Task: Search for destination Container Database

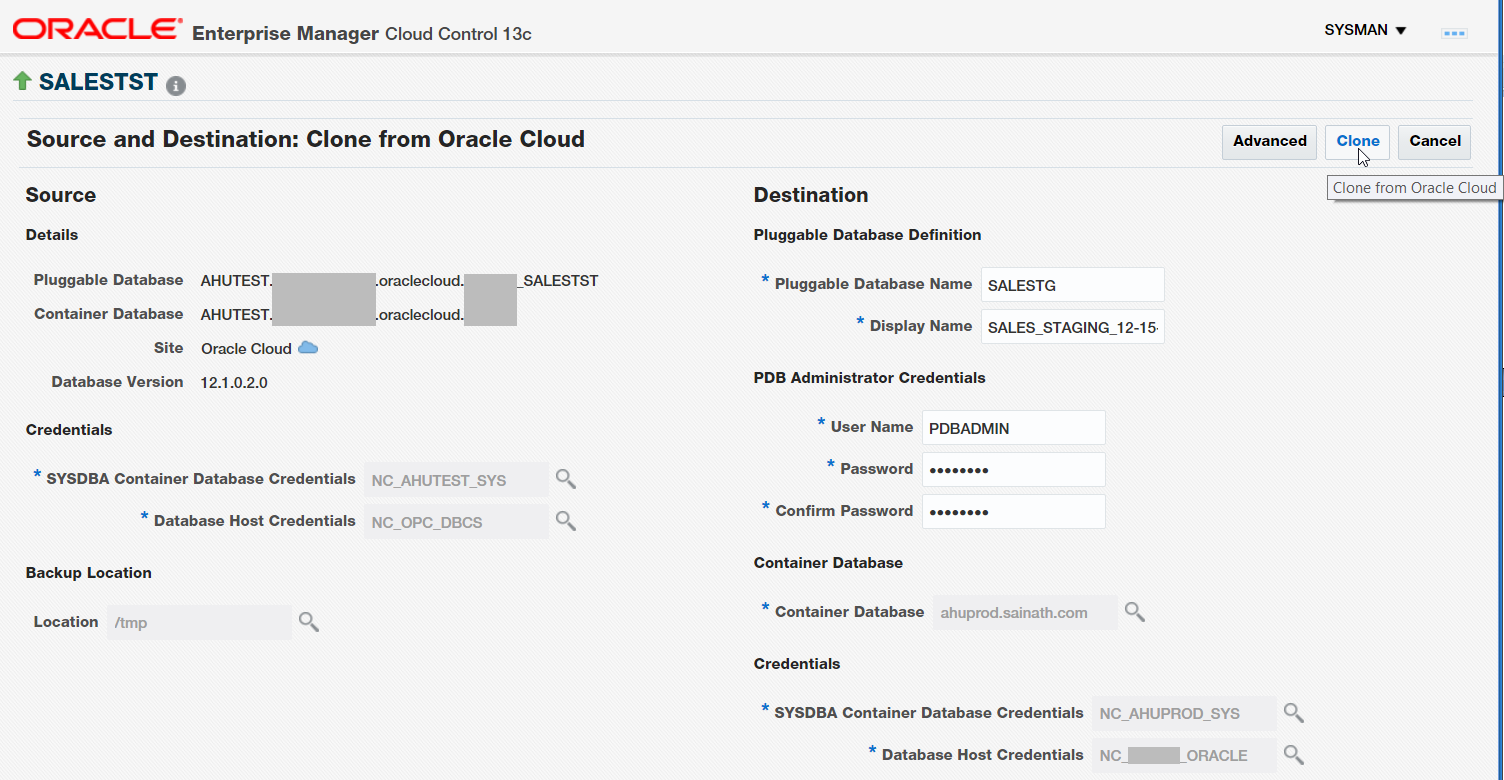Action: tap(1135, 612)
